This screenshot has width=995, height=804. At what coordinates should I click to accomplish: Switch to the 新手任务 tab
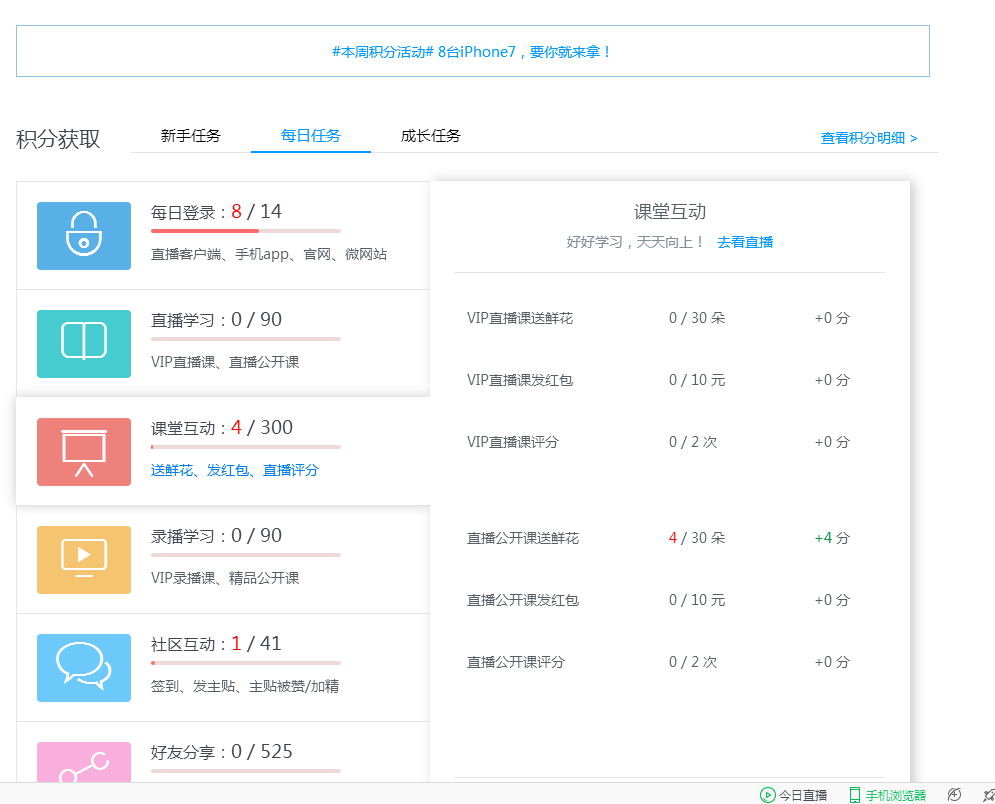coord(191,136)
